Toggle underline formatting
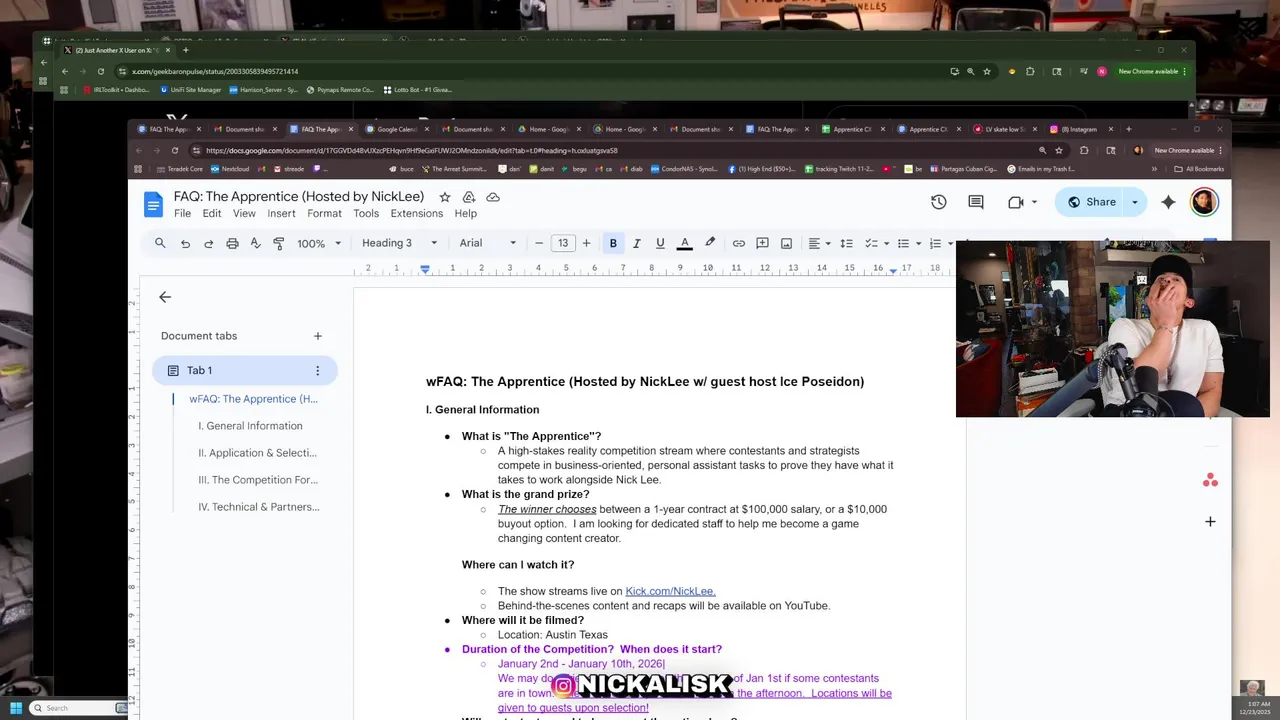The height and width of the screenshot is (720, 1280). [x=660, y=243]
